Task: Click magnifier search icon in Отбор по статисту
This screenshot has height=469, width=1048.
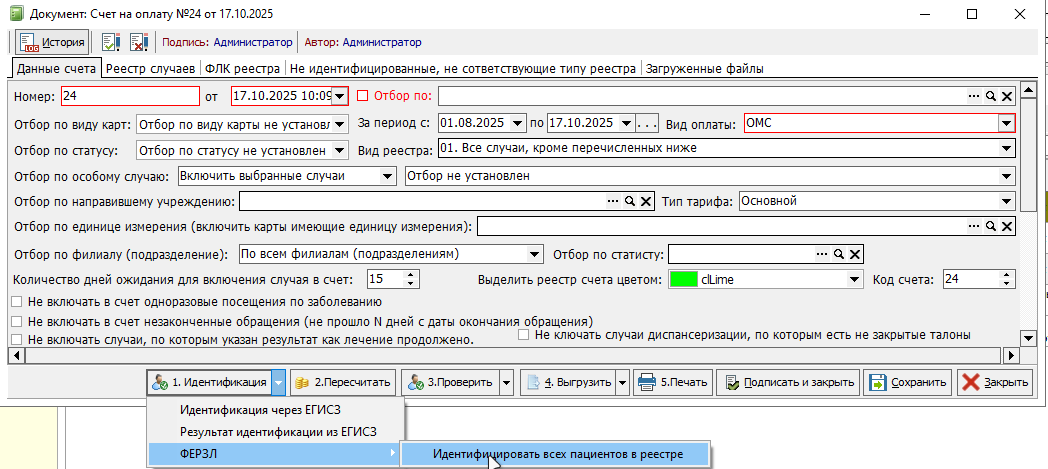Action: tap(838, 254)
